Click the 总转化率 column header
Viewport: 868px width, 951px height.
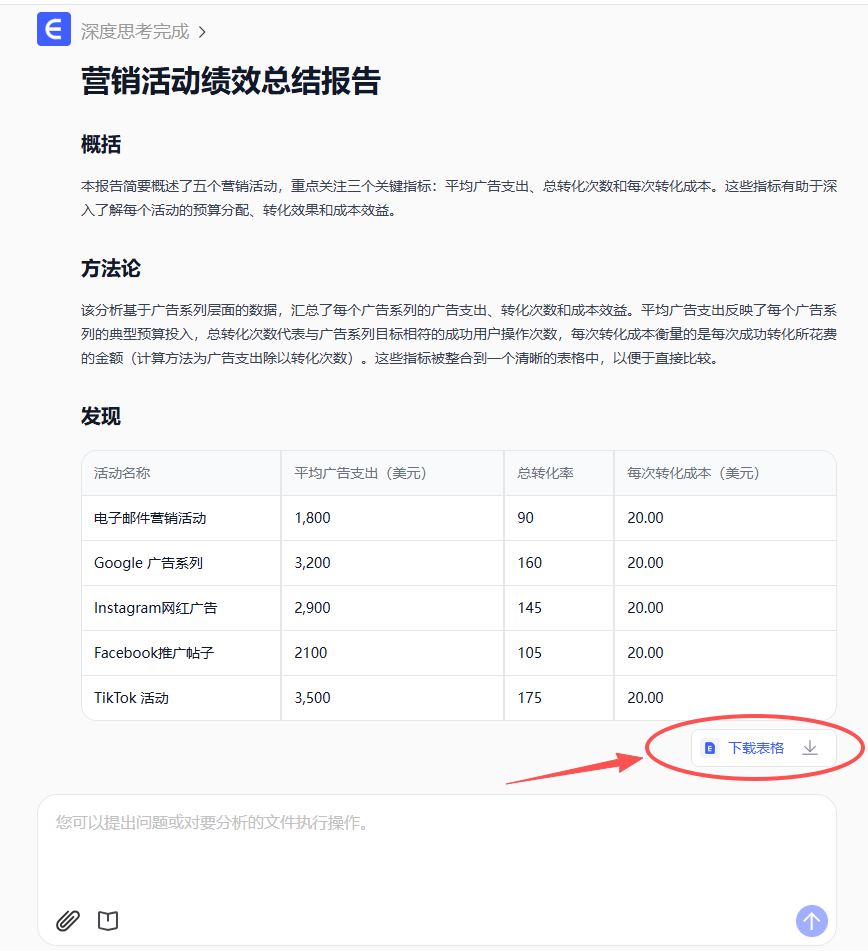pyautogui.click(x=545, y=473)
